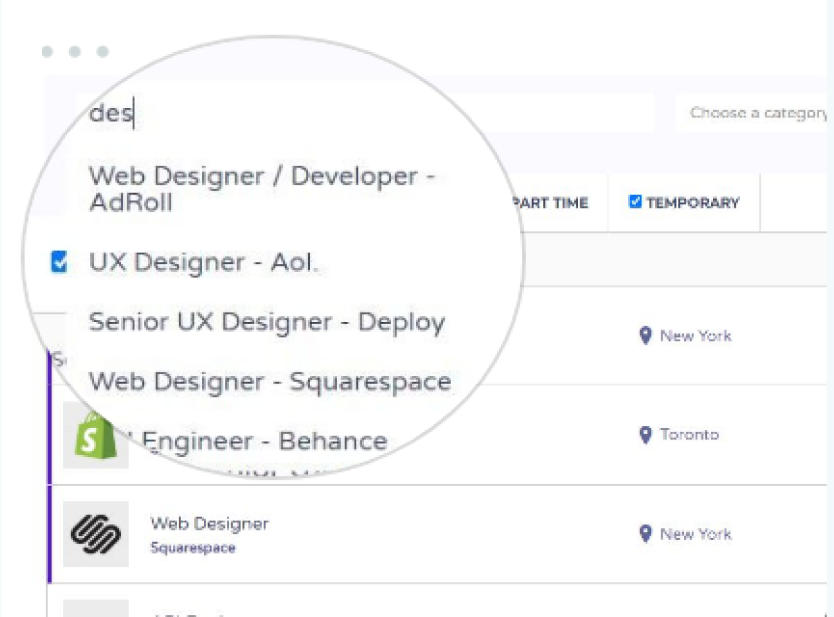The width and height of the screenshot is (834, 617).
Task: Click the PART TIME filter label
Action: 551,203
